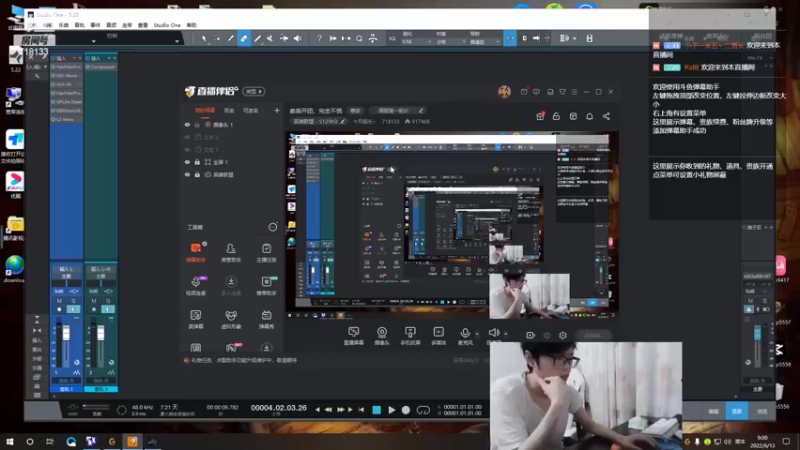
Task: Open the virtual avatar tool
Action: (231, 319)
